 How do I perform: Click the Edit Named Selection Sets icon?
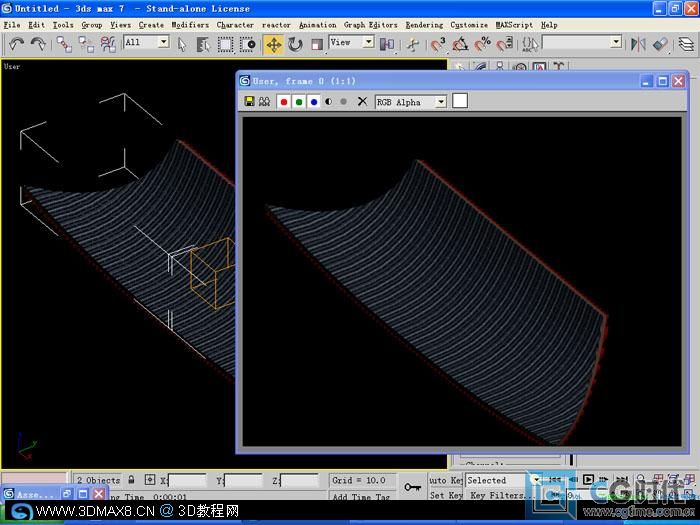click(x=530, y=44)
